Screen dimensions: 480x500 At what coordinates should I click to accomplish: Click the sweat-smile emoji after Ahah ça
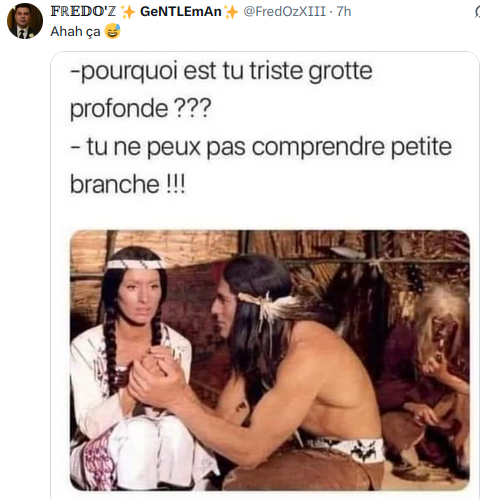[x=112, y=31]
